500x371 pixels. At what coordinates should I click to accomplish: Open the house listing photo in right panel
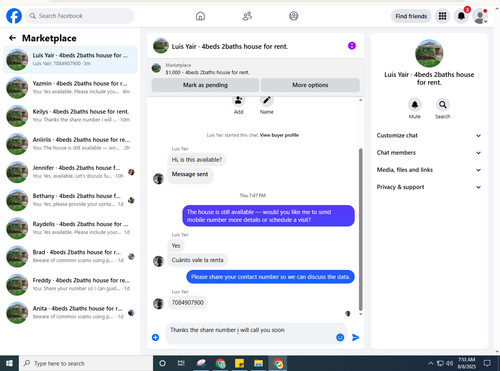[x=429, y=53]
